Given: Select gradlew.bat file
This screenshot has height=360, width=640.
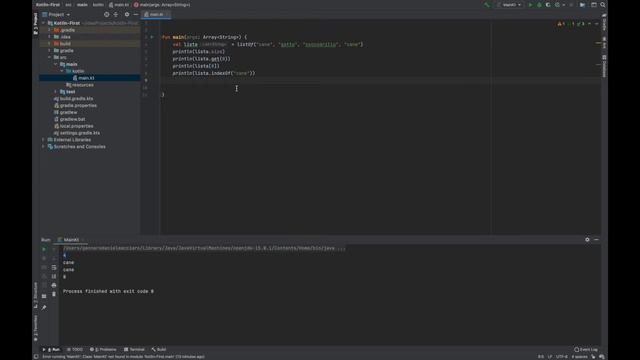Looking at the screenshot, I should [x=70, y=119].
